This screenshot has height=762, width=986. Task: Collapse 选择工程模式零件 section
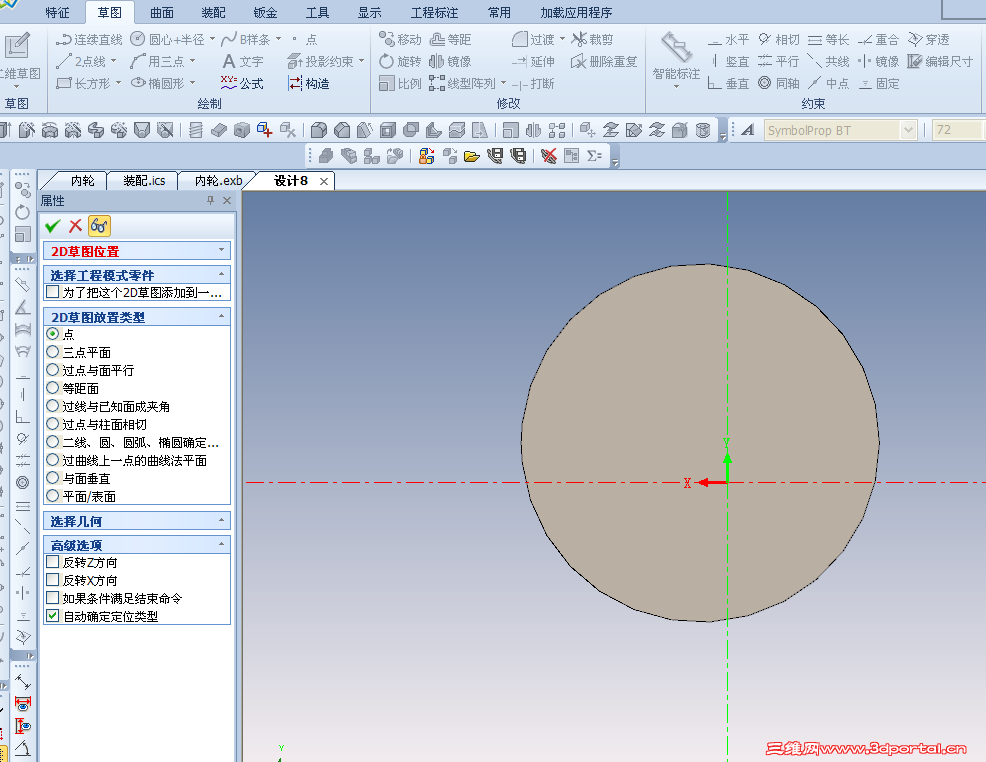pos(221,274)
